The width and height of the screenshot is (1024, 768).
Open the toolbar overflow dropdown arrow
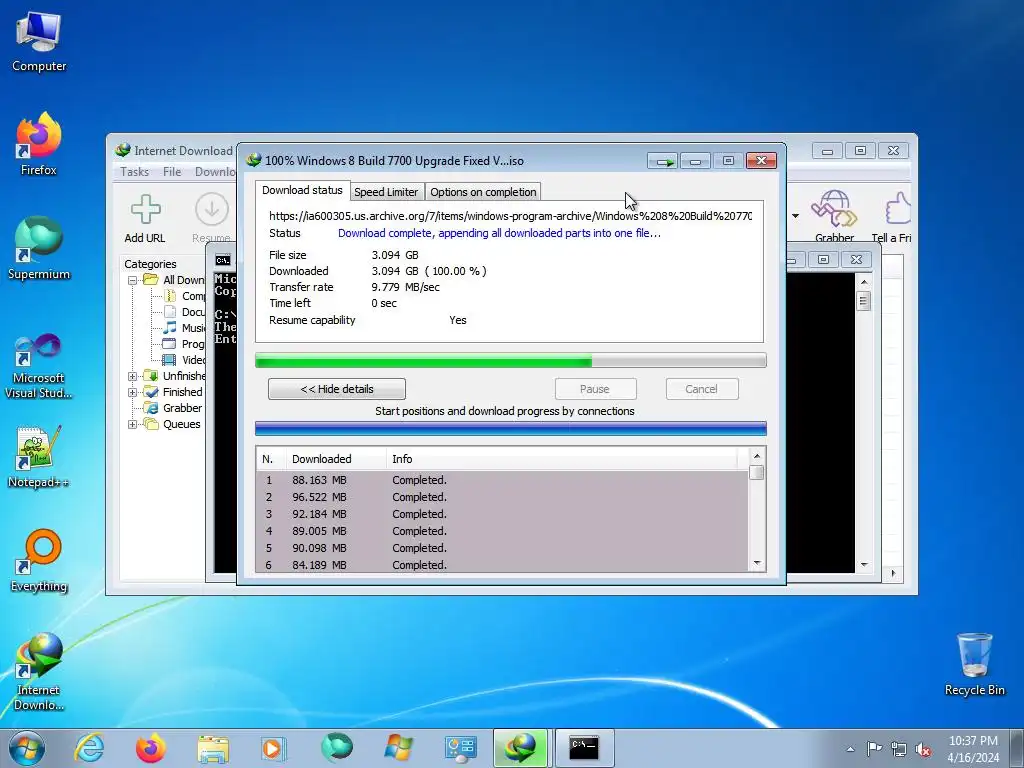tap(795, 216)
